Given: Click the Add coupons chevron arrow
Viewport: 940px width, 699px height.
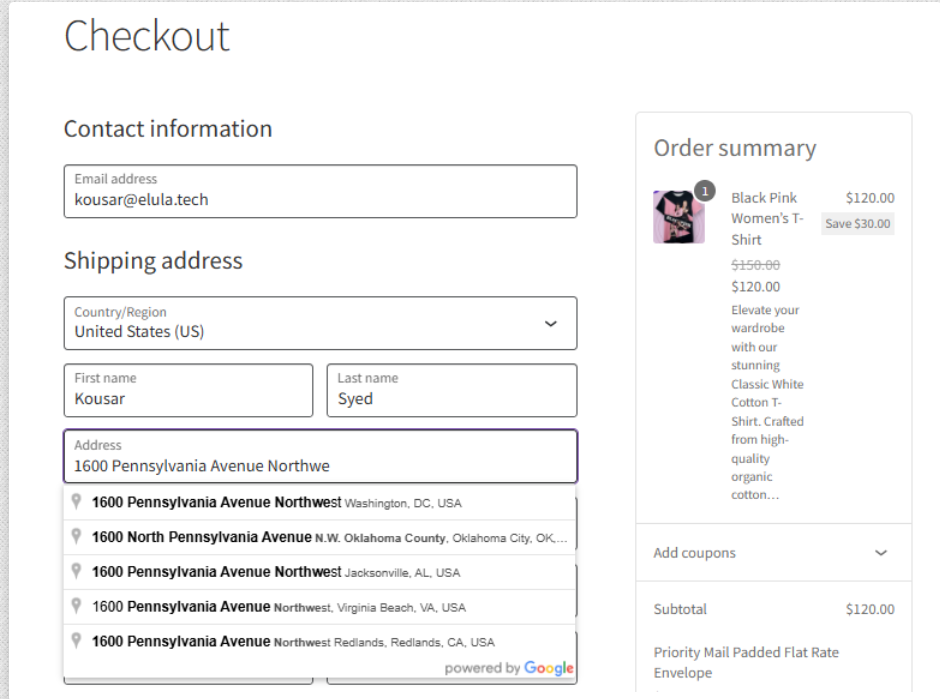Looking at the screenshot, I should (x=881, y=553).
